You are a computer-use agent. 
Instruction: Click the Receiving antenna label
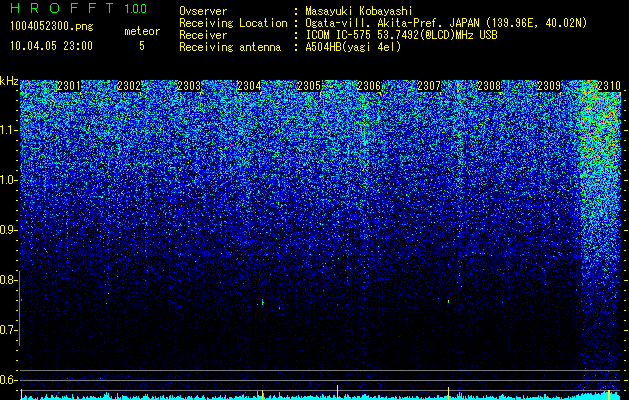coord(230,47)
